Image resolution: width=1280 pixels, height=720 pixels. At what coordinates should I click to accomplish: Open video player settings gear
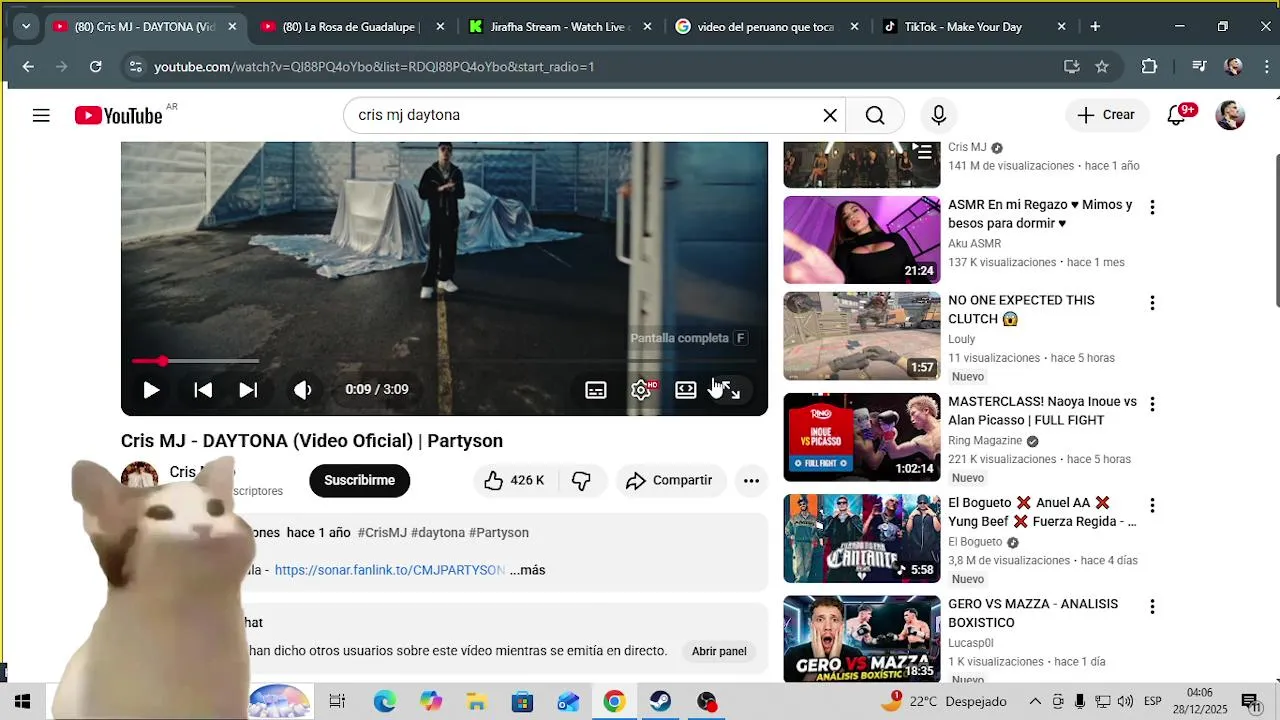pyautogui.click(x=641, y=390)
